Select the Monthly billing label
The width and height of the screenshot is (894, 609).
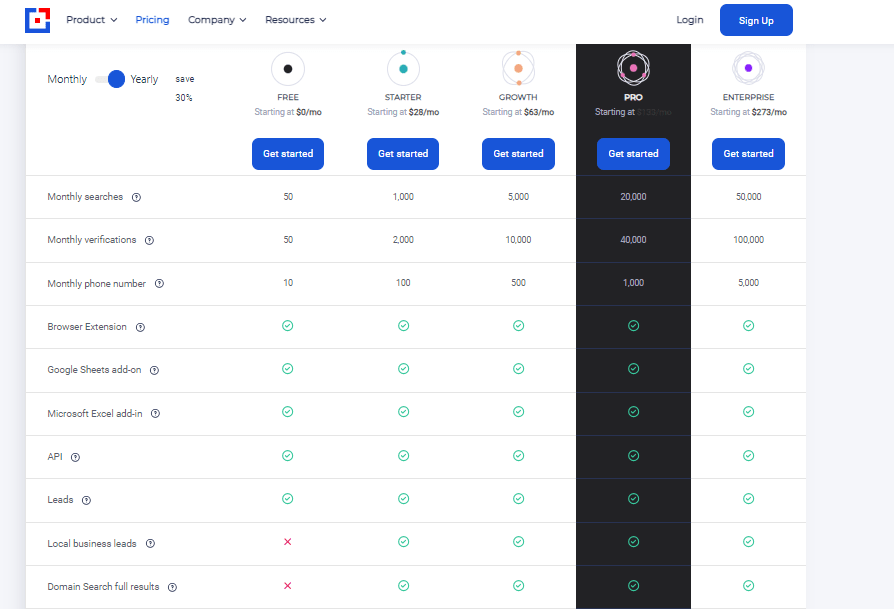pos(67,79)
